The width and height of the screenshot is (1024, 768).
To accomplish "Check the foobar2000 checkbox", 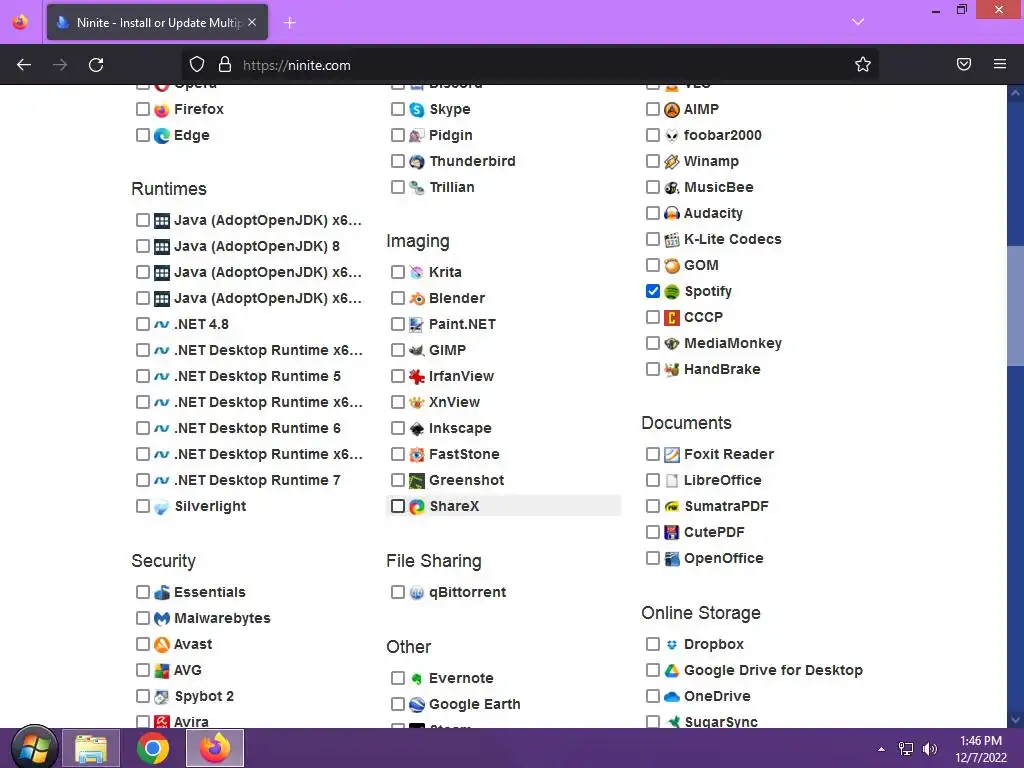I will (652, 135).
